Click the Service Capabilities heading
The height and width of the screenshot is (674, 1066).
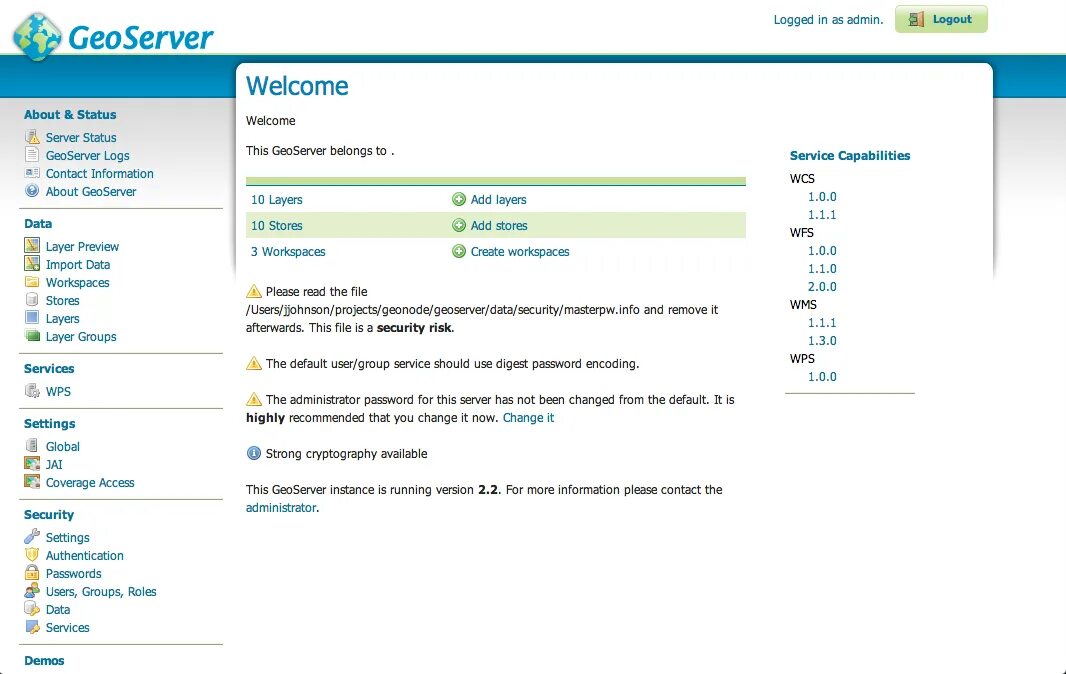850,155
